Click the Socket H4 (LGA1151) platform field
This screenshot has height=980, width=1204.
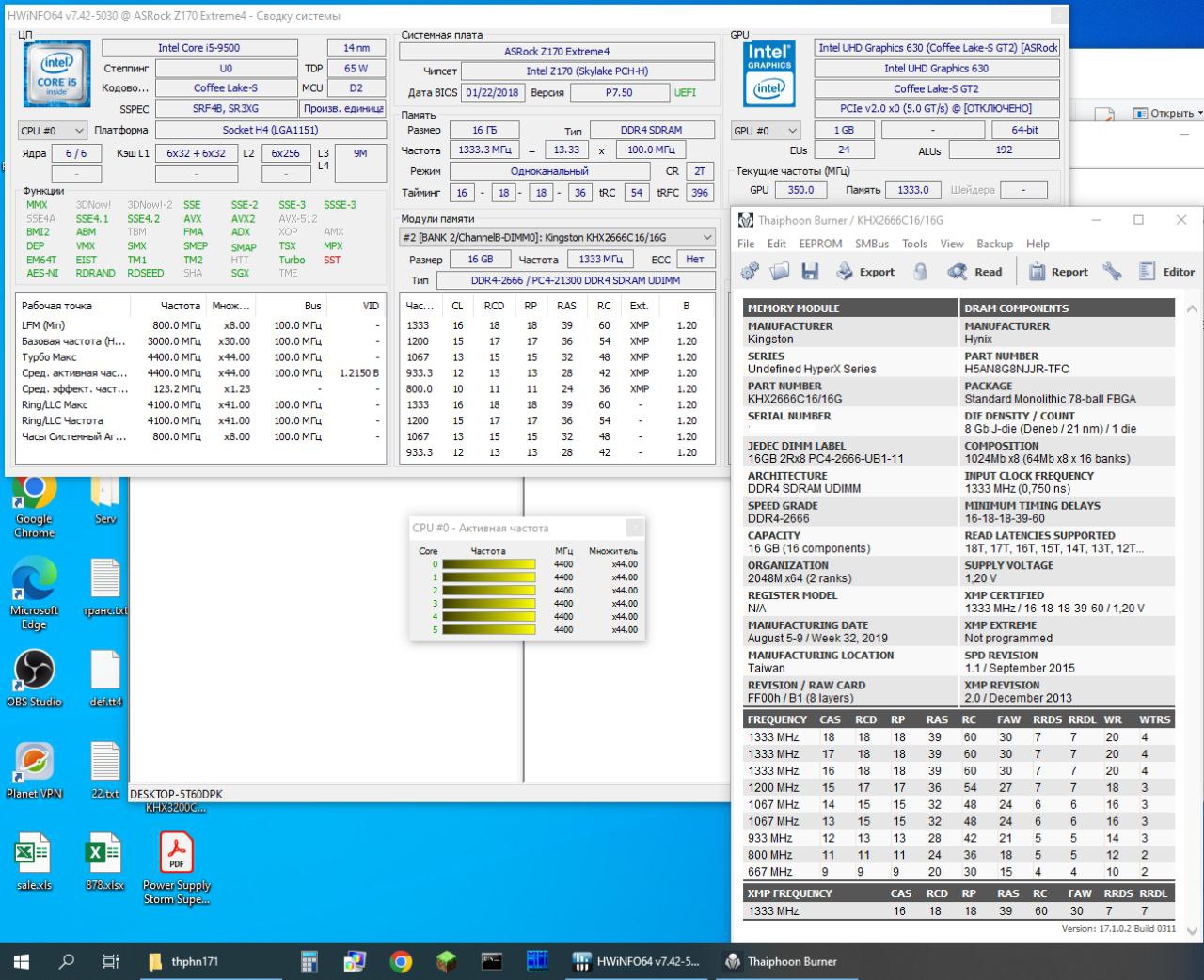270,130
